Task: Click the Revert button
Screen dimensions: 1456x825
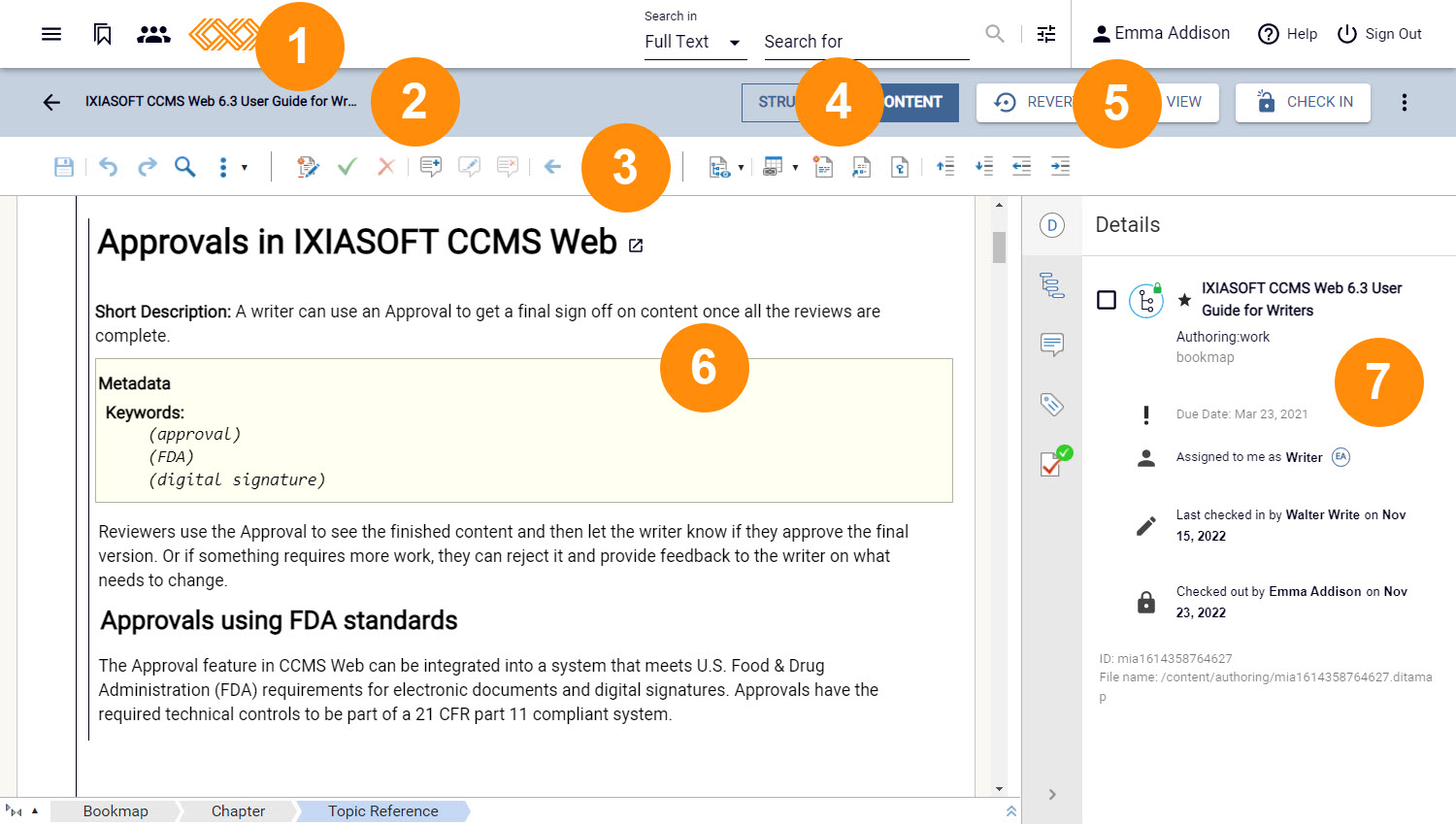Action: click(1035, 102)
